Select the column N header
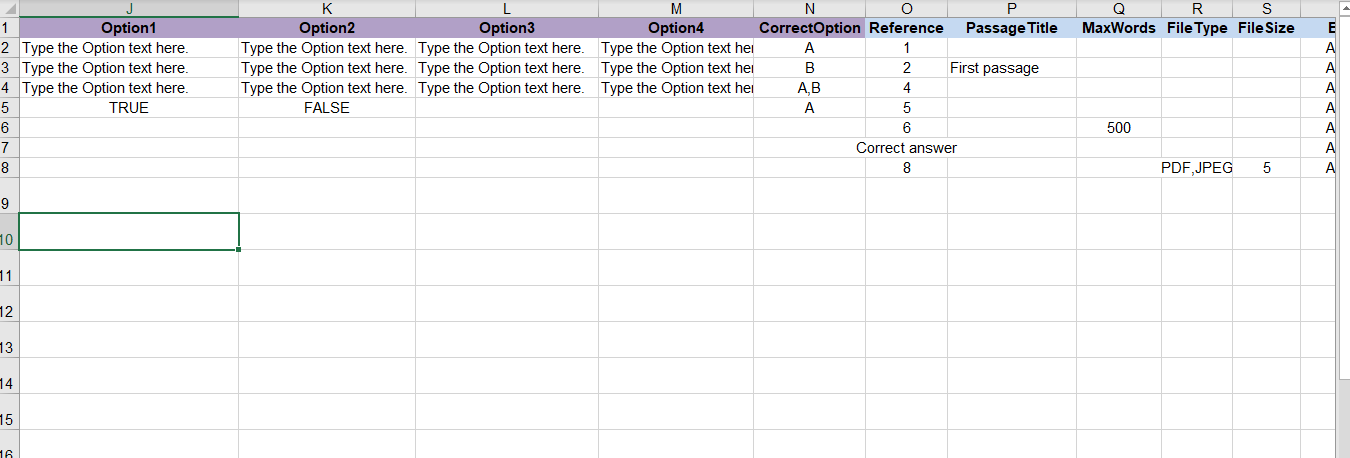 (x=809, y=8)
